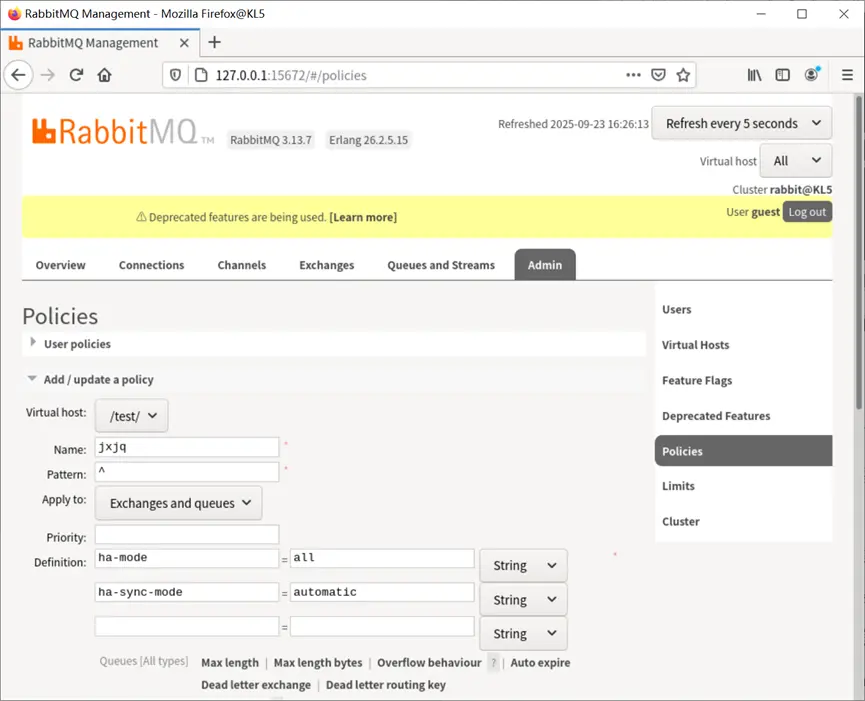Screen dimensions: 865x701
Task: Click the Save to Pocket icon
Action: pyautogui.click(x=658, y=75)
